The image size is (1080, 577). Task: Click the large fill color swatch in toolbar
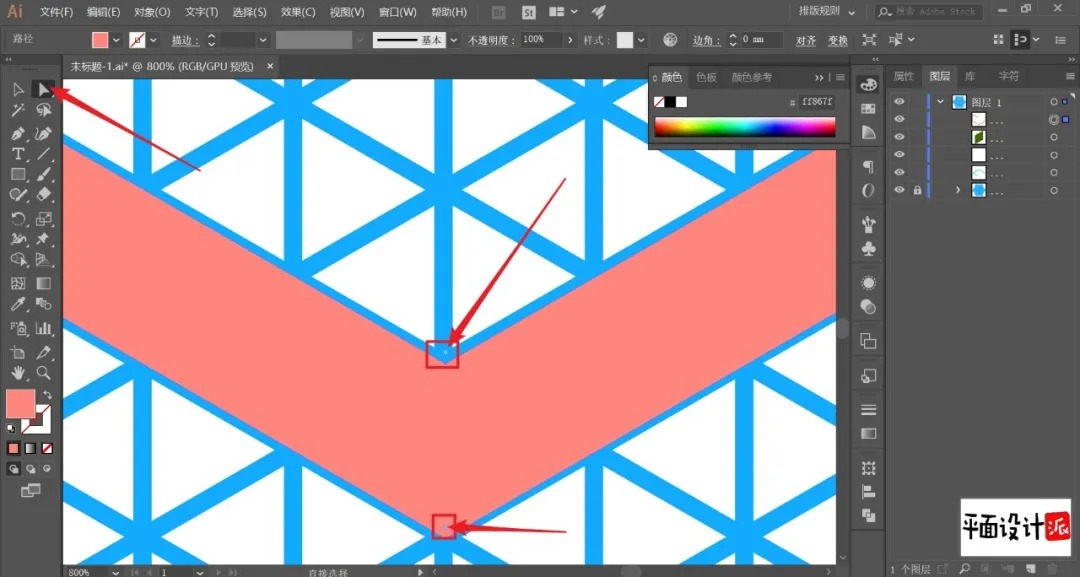(x=21, y=404)
